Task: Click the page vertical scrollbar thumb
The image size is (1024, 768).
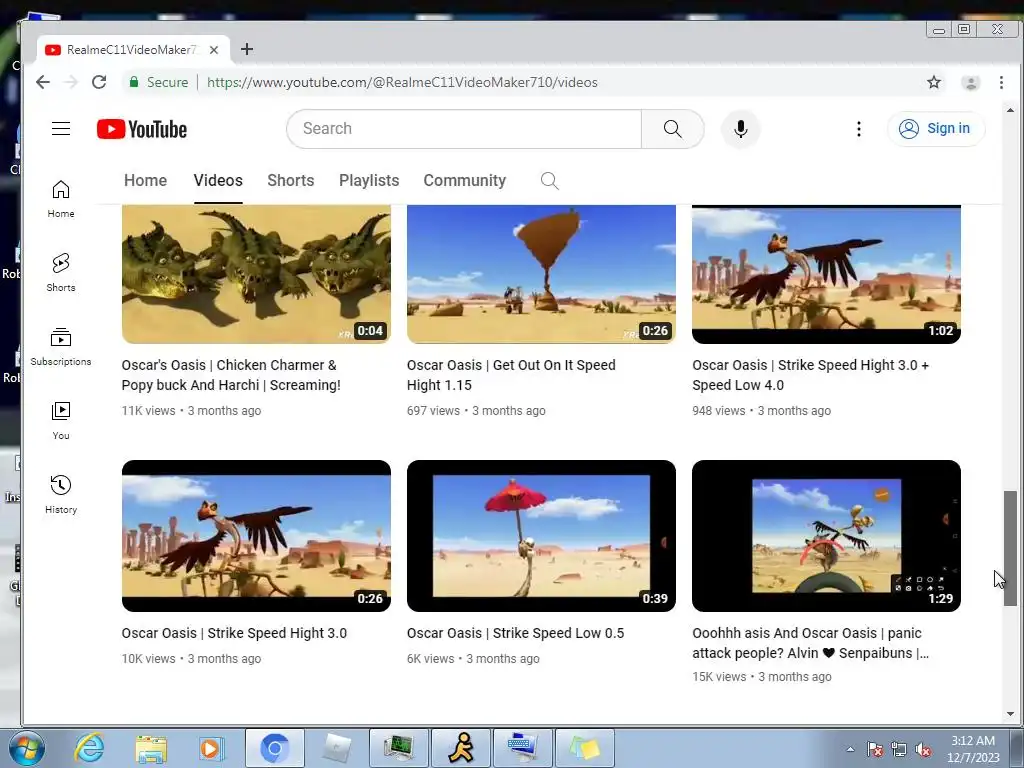Action: 1010,548
